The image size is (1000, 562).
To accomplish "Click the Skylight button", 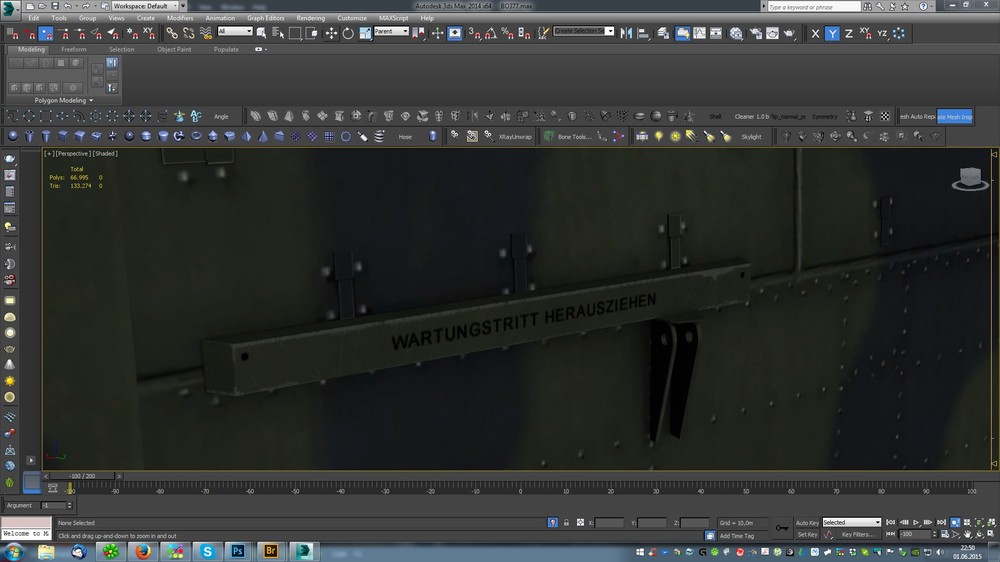I will click(750, 136).
